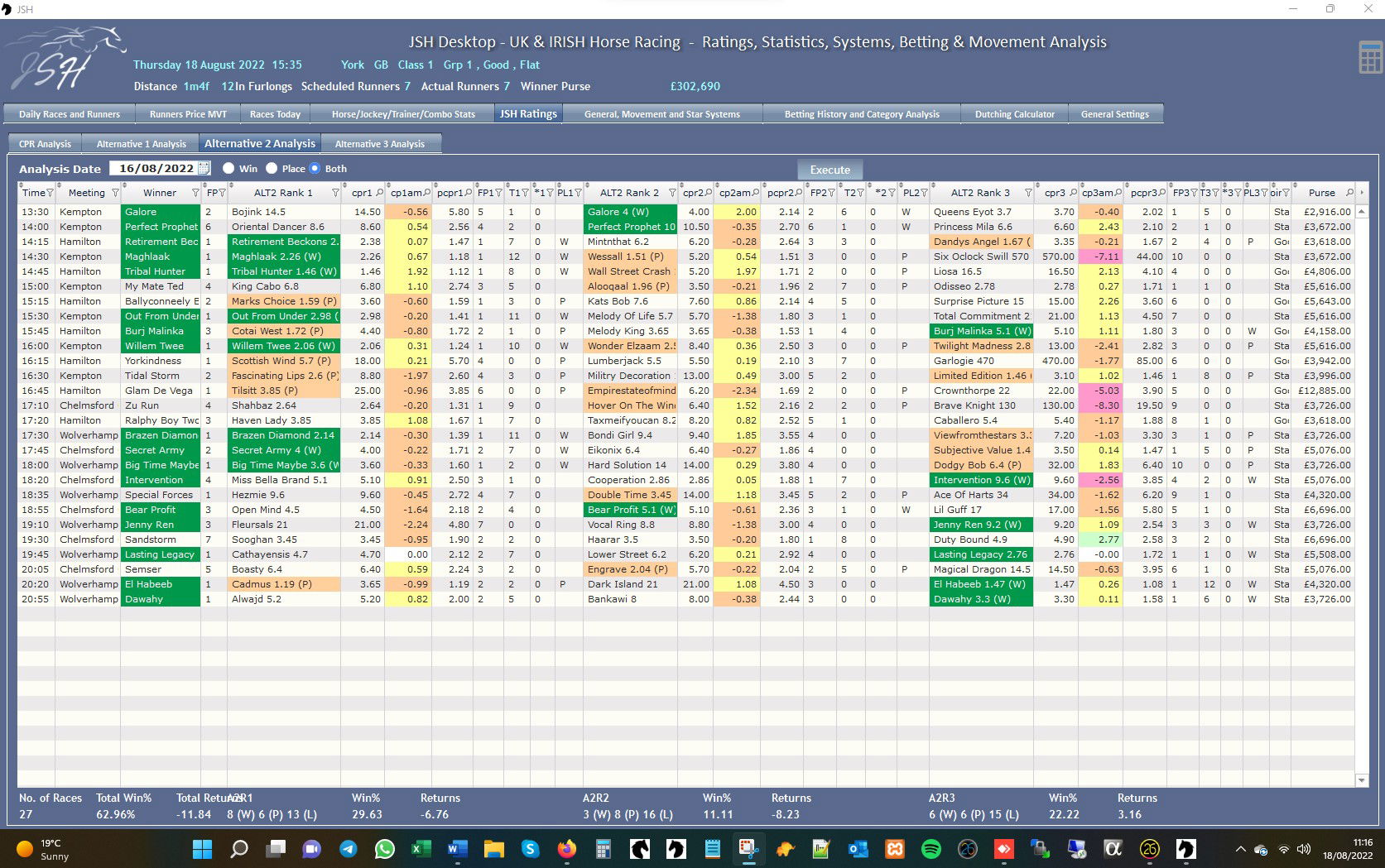Image resolution: width=1385 pixels, height=868 pixels.
Task: Select the Both radio button
Action: pos(315,168)
